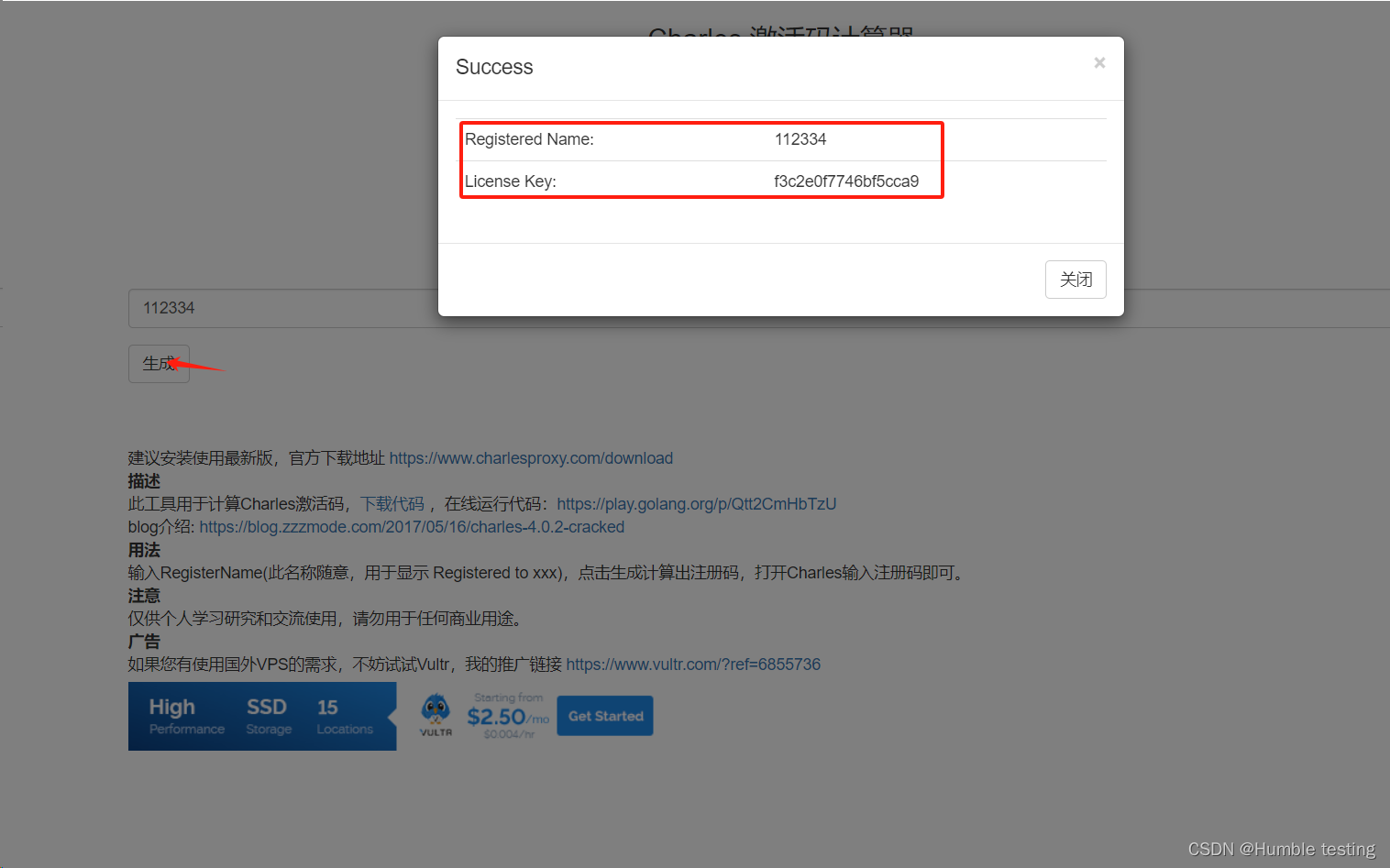Open the play.golang.org code link
The image size is (1390, 868).
(696, 503)
